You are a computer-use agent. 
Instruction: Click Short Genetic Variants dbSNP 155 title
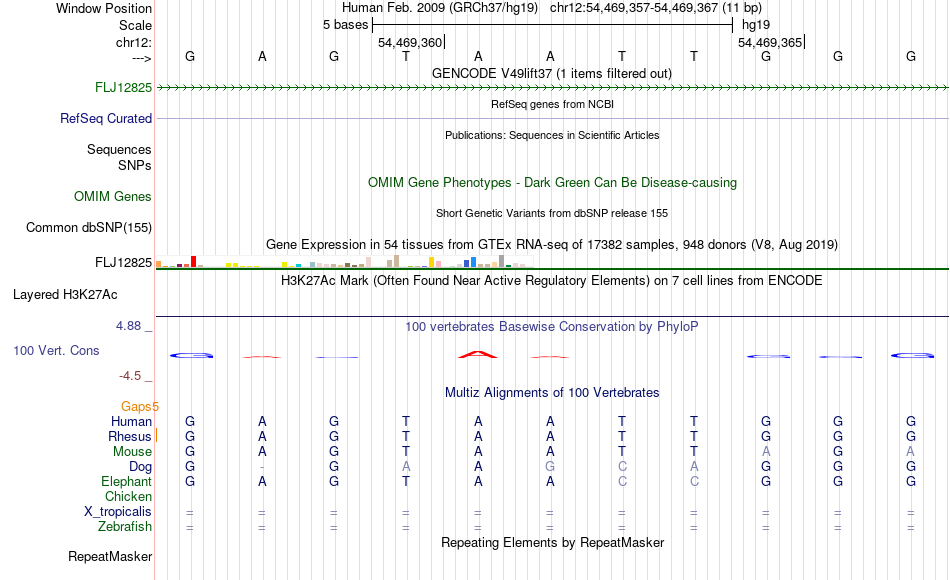(x=552, y=213)
